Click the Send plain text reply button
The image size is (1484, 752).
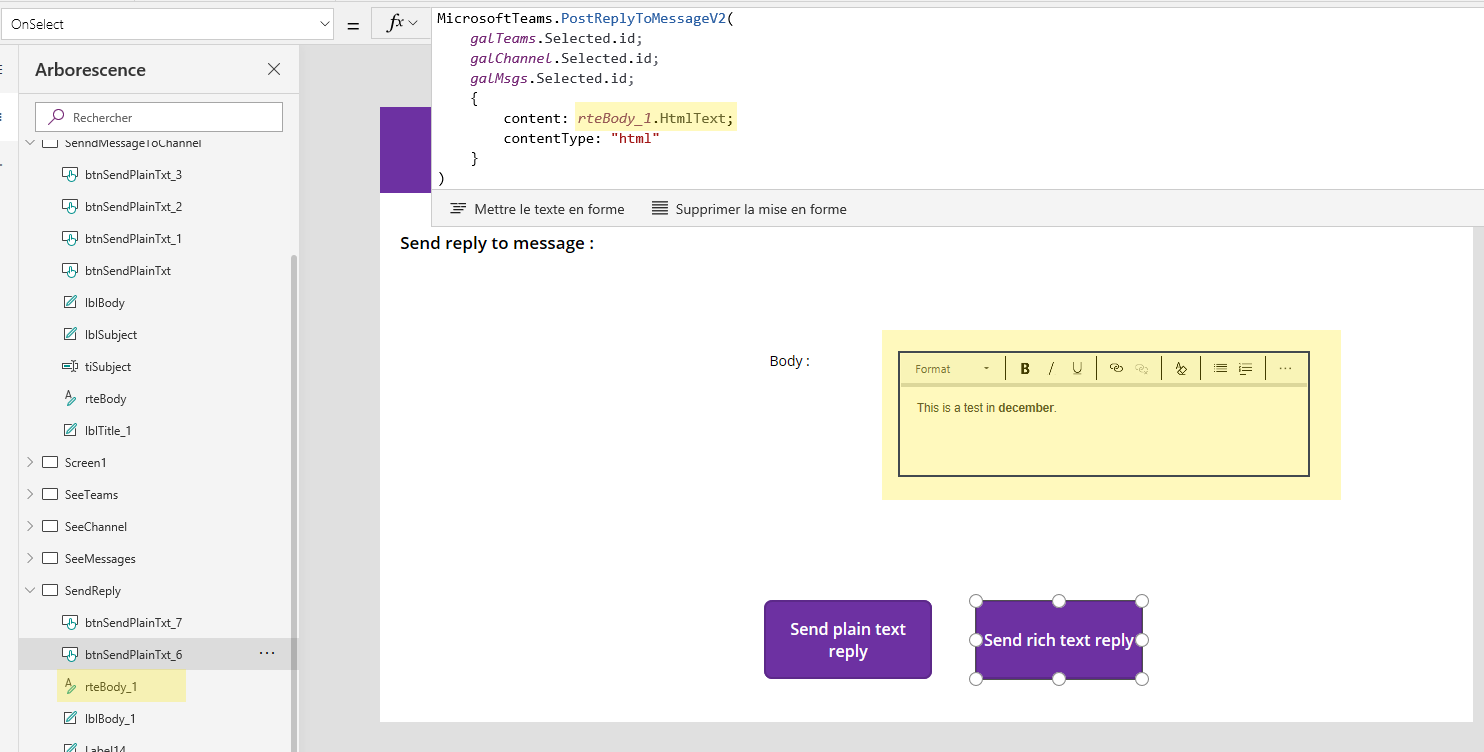(x=847, y=639)
